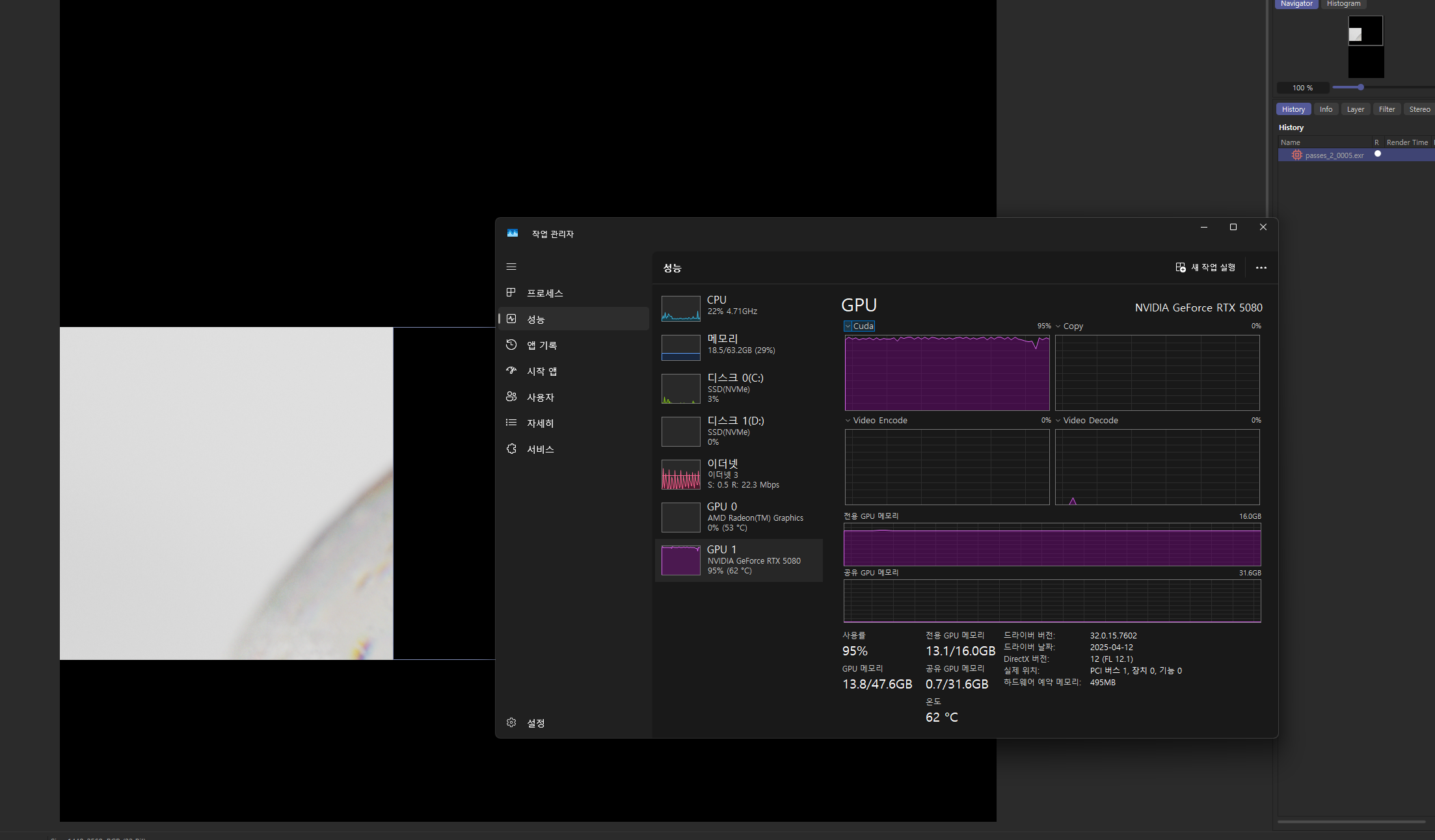Screen dimensions: 1435x840
Task: Open the Info tab
Action: [1326, 109]
